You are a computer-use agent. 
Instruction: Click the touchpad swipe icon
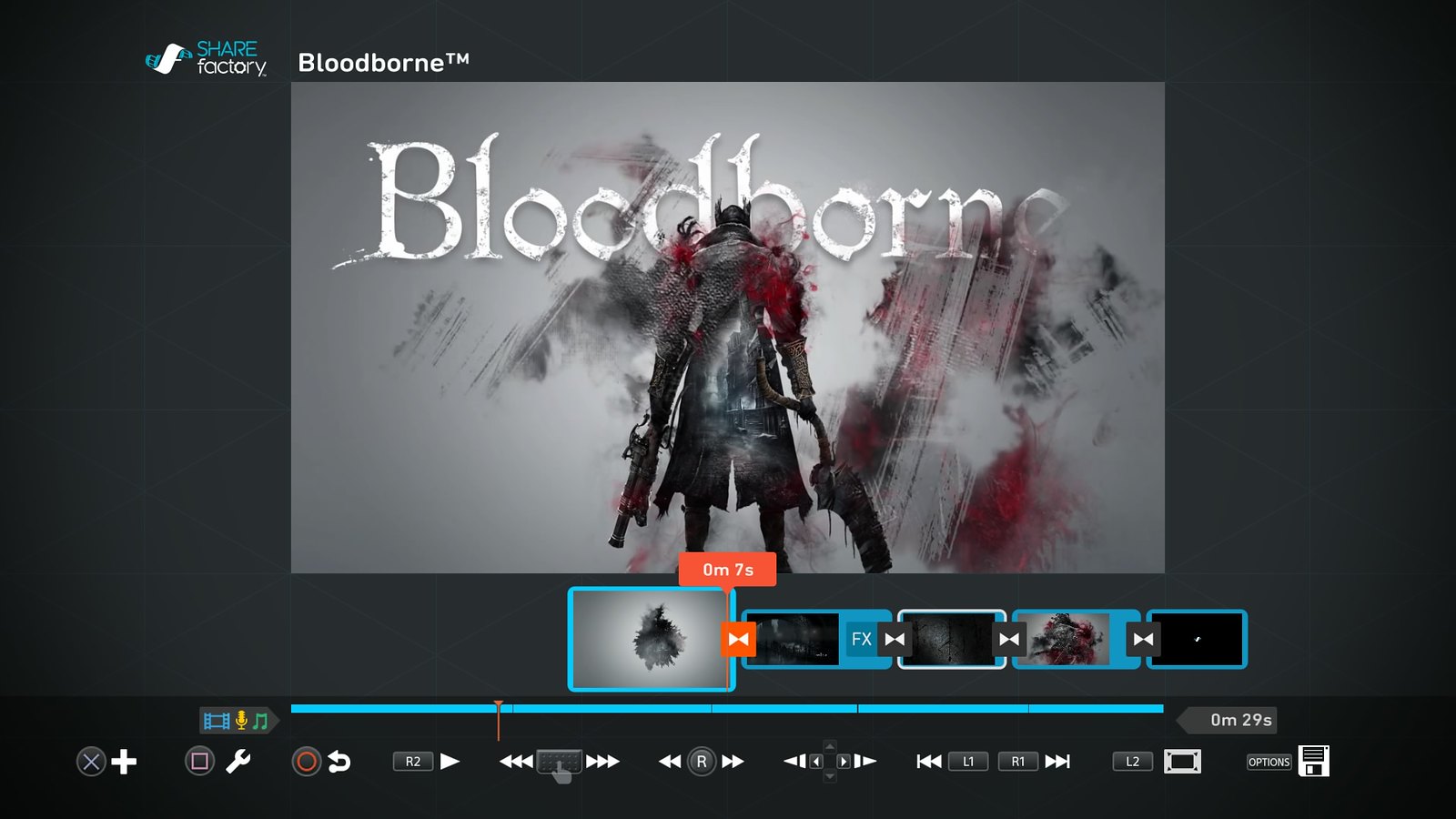coord(559,763)
